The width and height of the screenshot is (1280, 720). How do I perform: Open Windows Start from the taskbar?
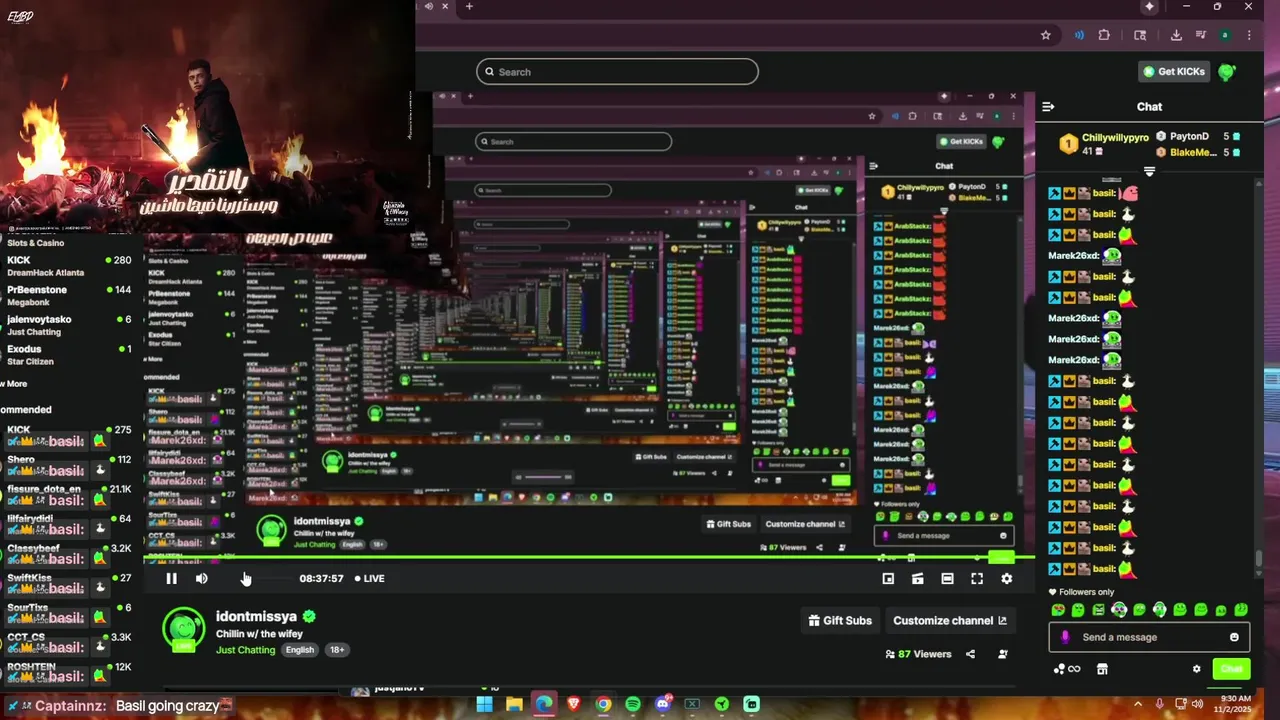(484, 704)
